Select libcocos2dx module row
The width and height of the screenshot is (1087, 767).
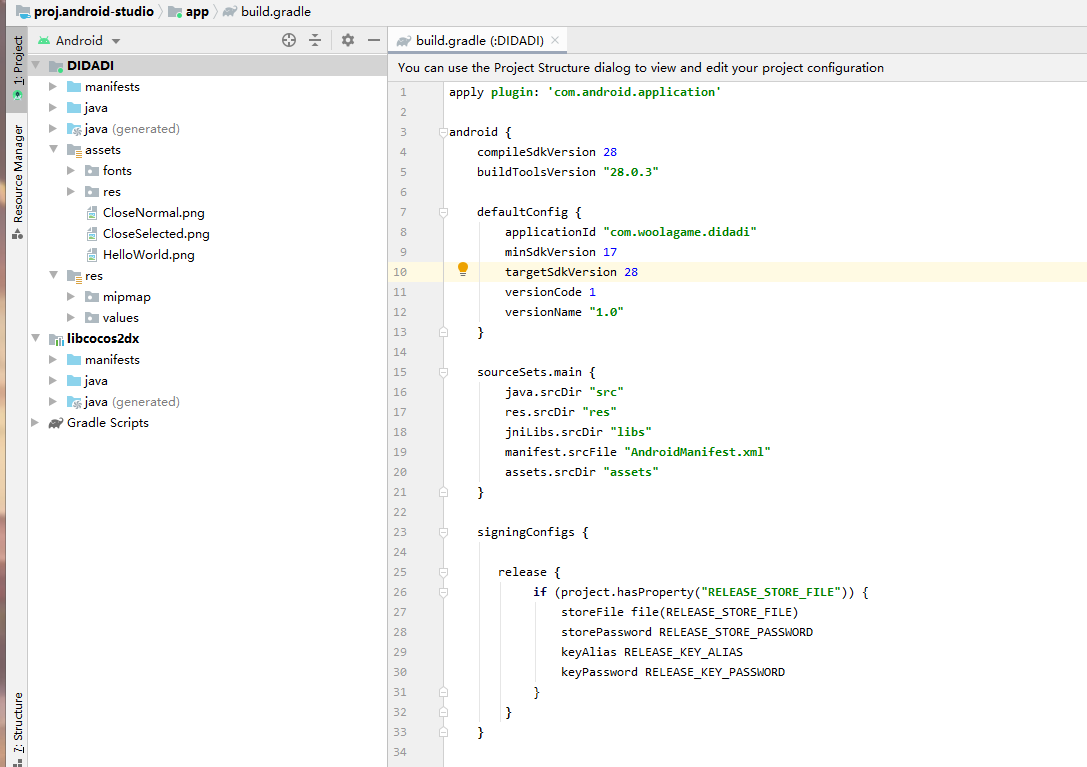[207, 338]
